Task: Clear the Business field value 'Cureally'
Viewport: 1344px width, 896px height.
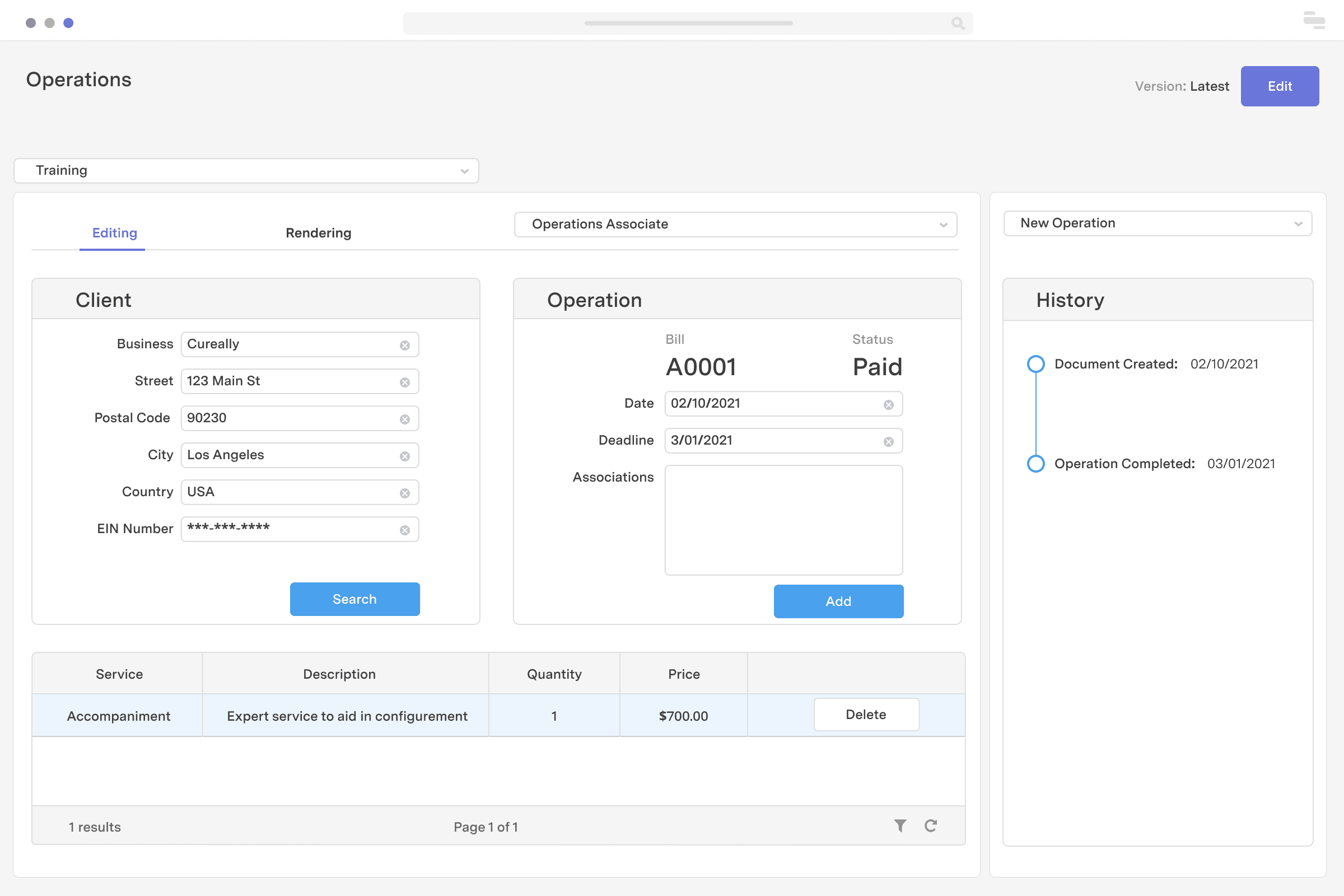Action: [x=405, y=344]
